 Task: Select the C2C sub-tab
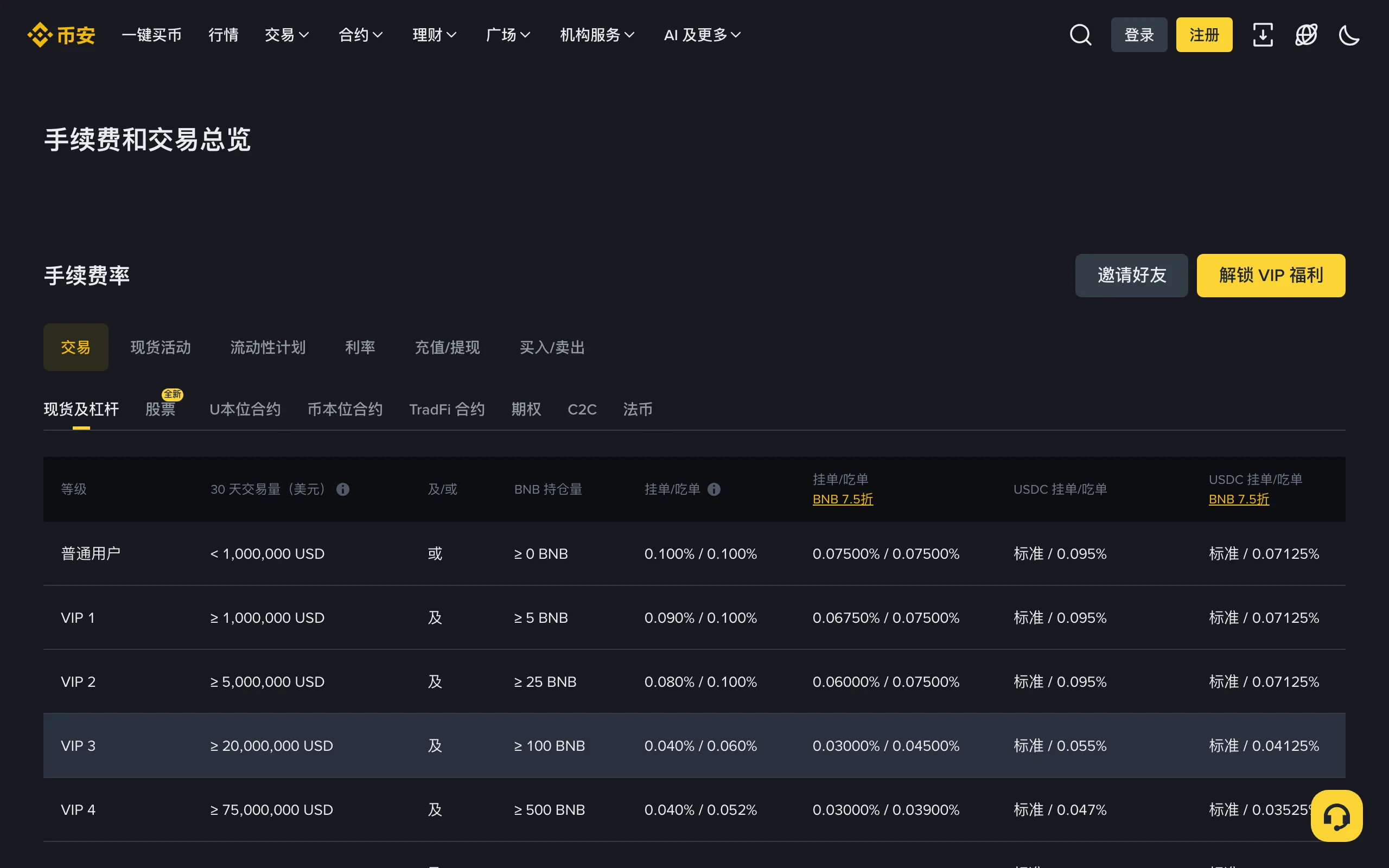pos(582,409)
